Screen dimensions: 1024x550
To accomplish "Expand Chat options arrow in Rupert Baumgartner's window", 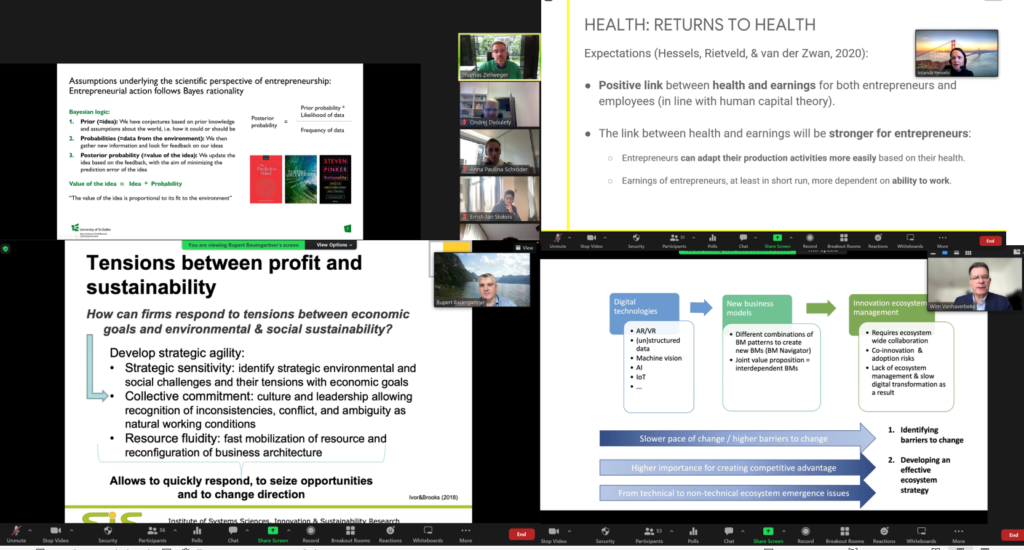I will pos(247,530).
